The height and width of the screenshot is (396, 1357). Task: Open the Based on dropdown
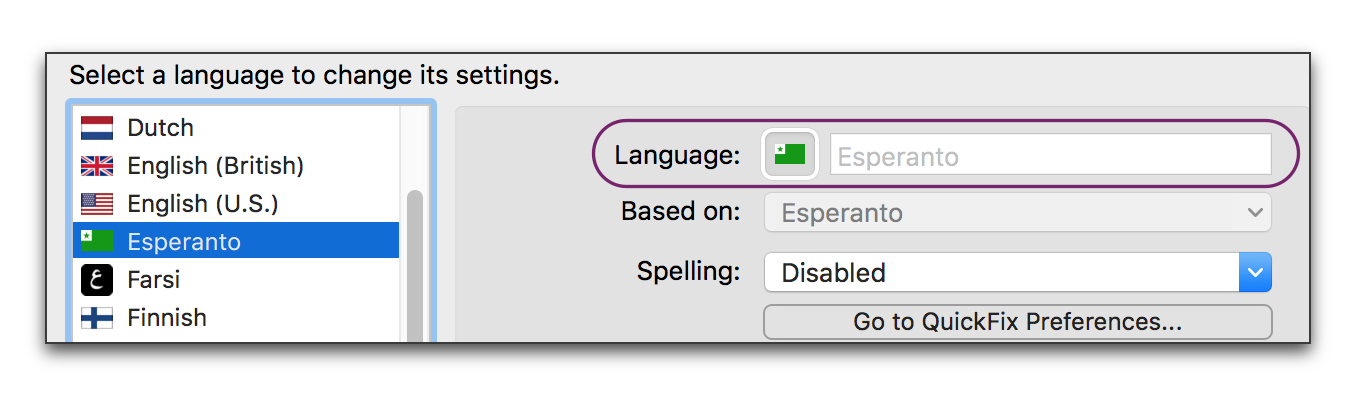tap(1018, 213)
